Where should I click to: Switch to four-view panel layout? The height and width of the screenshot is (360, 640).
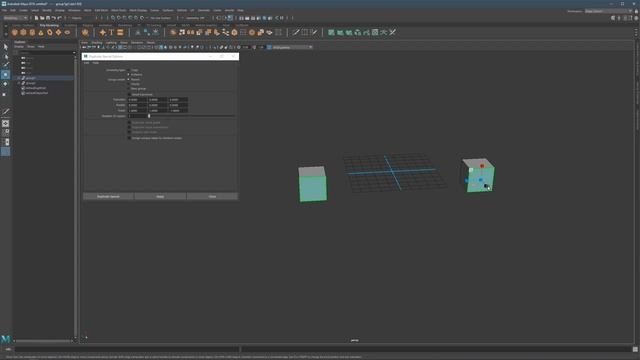click(x=6, y=132)
